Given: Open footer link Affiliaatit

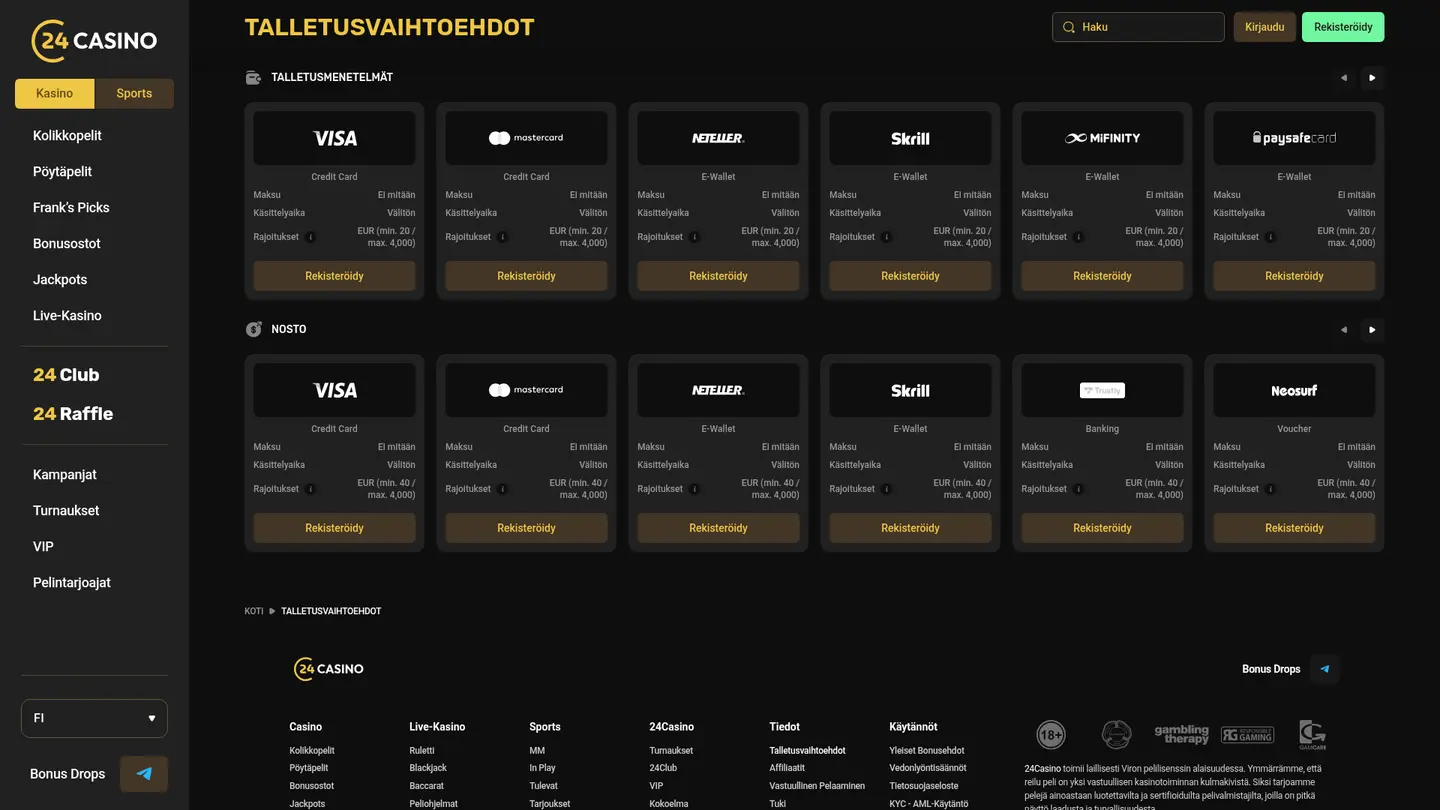Looking at the screenshot, I should pos(787,768).
